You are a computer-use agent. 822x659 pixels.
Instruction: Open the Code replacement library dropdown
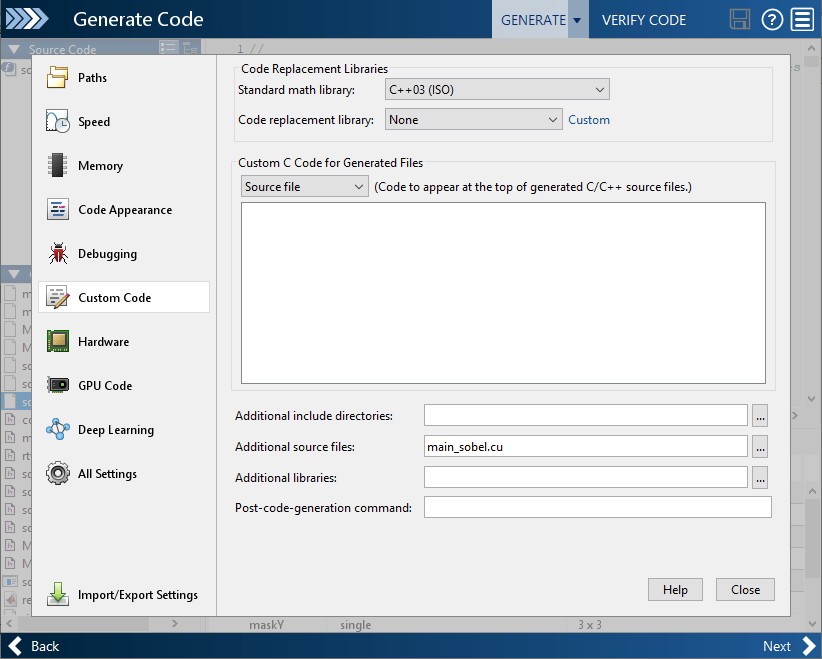474,120
